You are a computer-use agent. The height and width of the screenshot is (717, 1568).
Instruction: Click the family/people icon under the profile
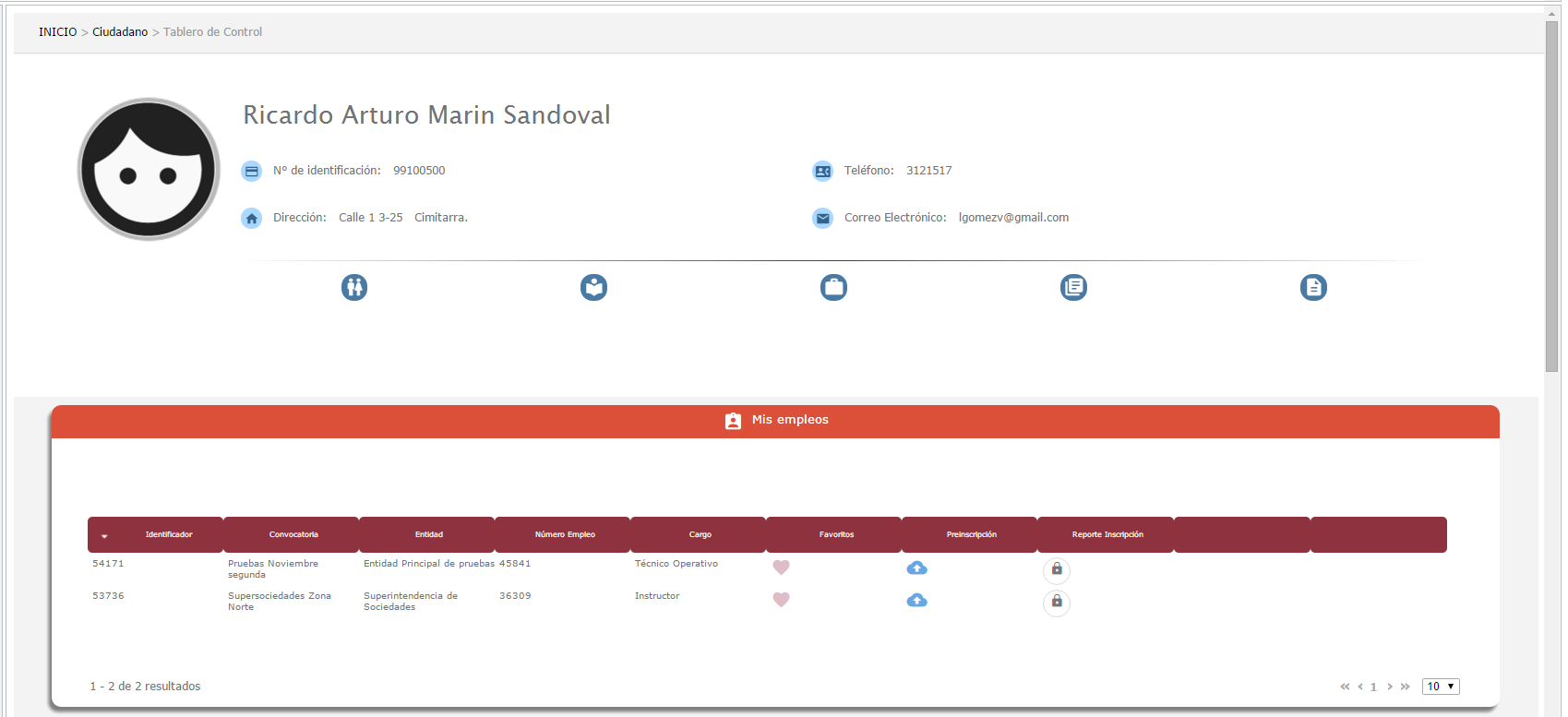click(354, 288)
